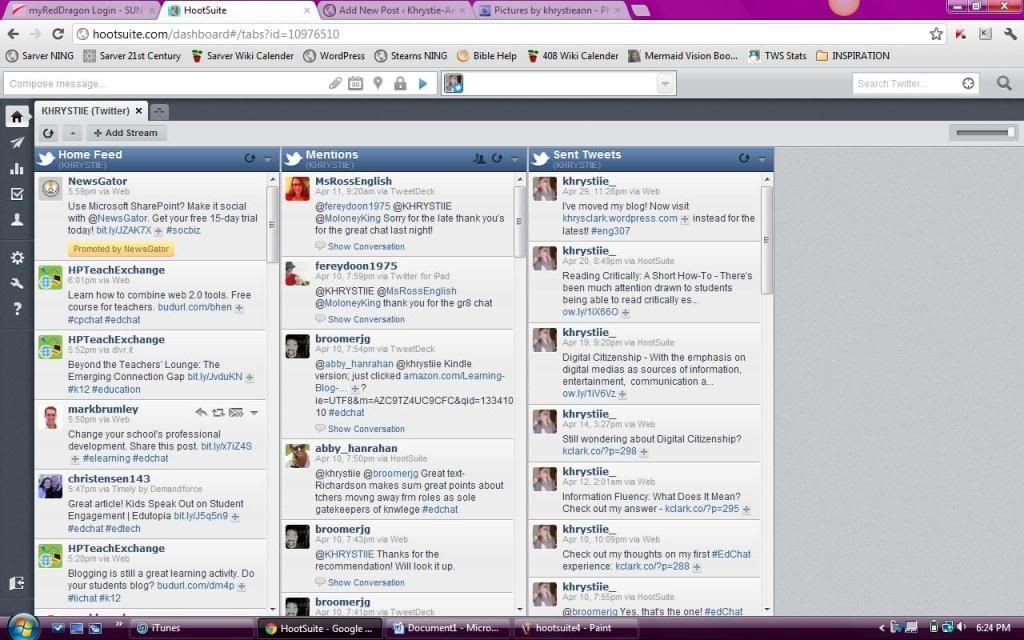Send direct message icon on markbrumley tweet

click(236, 412)
